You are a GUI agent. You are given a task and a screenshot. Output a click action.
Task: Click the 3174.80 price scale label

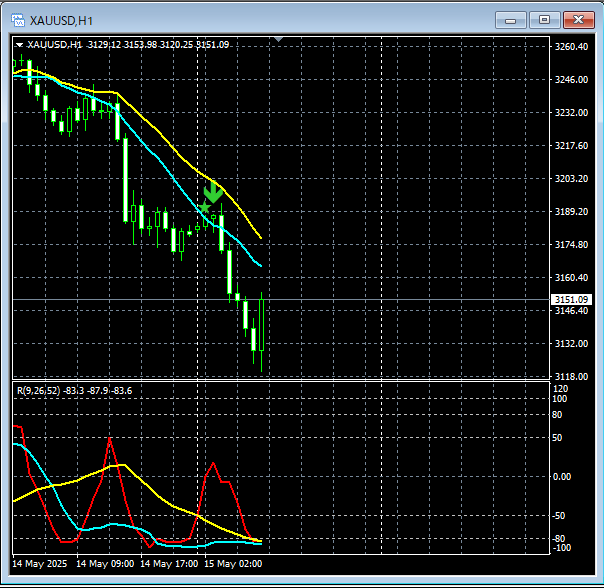pyautogui.click(x=571, y=245)
